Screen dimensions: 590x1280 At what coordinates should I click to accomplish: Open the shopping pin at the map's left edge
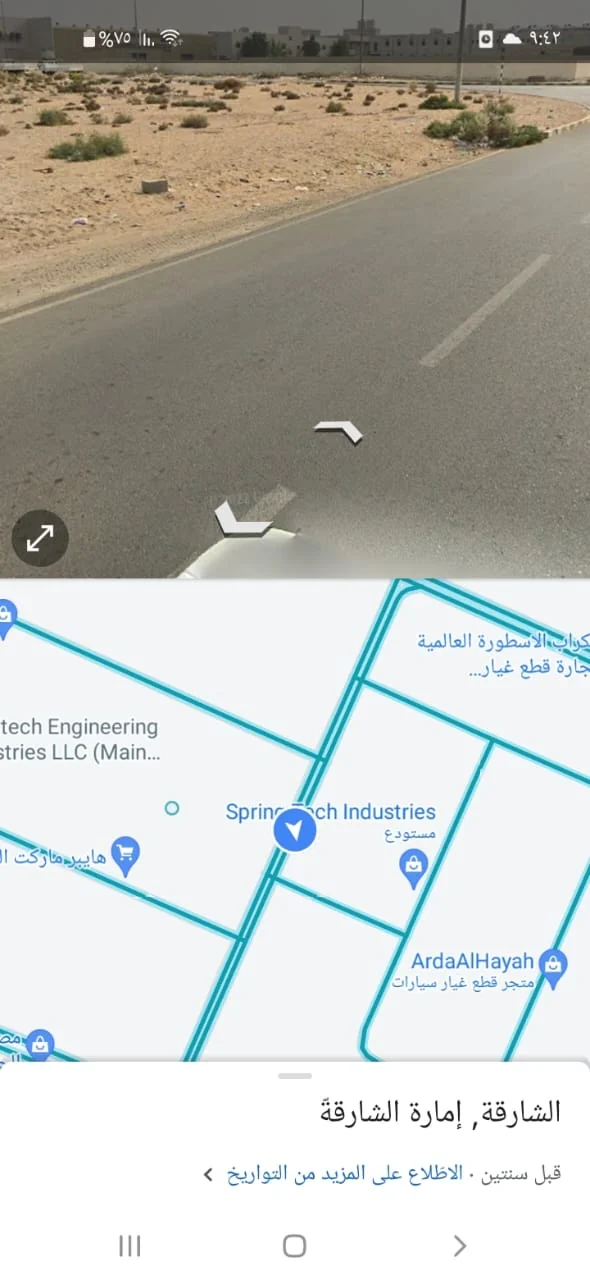pos(5,618)
